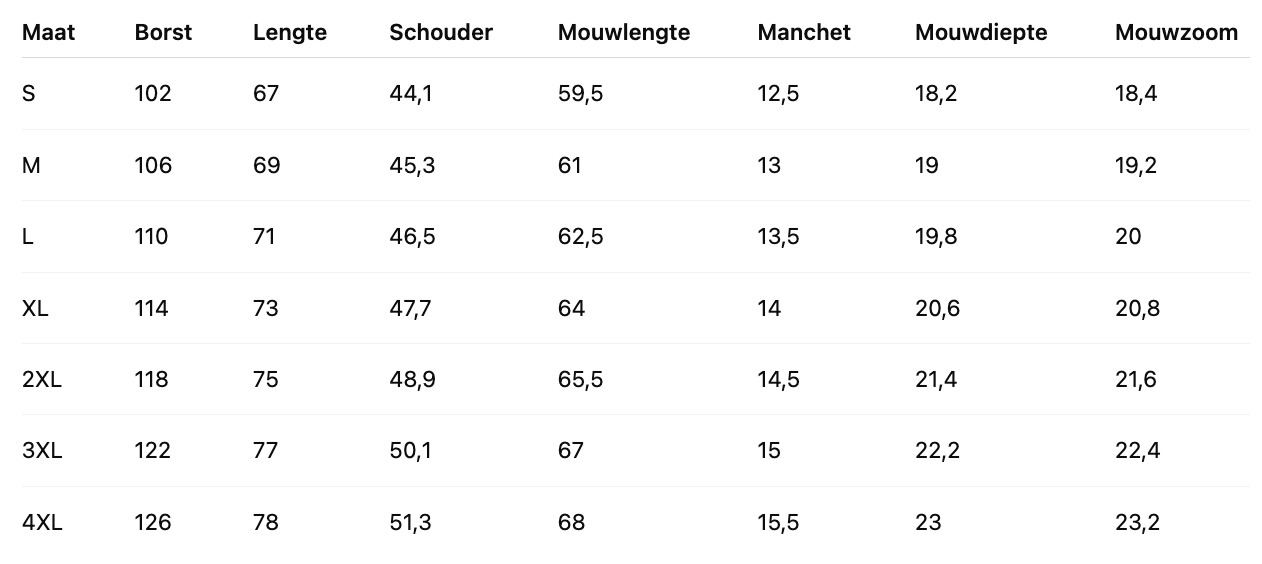Select the 4XL size row label
Screen dimensions: 1262x564
point(42,523)
